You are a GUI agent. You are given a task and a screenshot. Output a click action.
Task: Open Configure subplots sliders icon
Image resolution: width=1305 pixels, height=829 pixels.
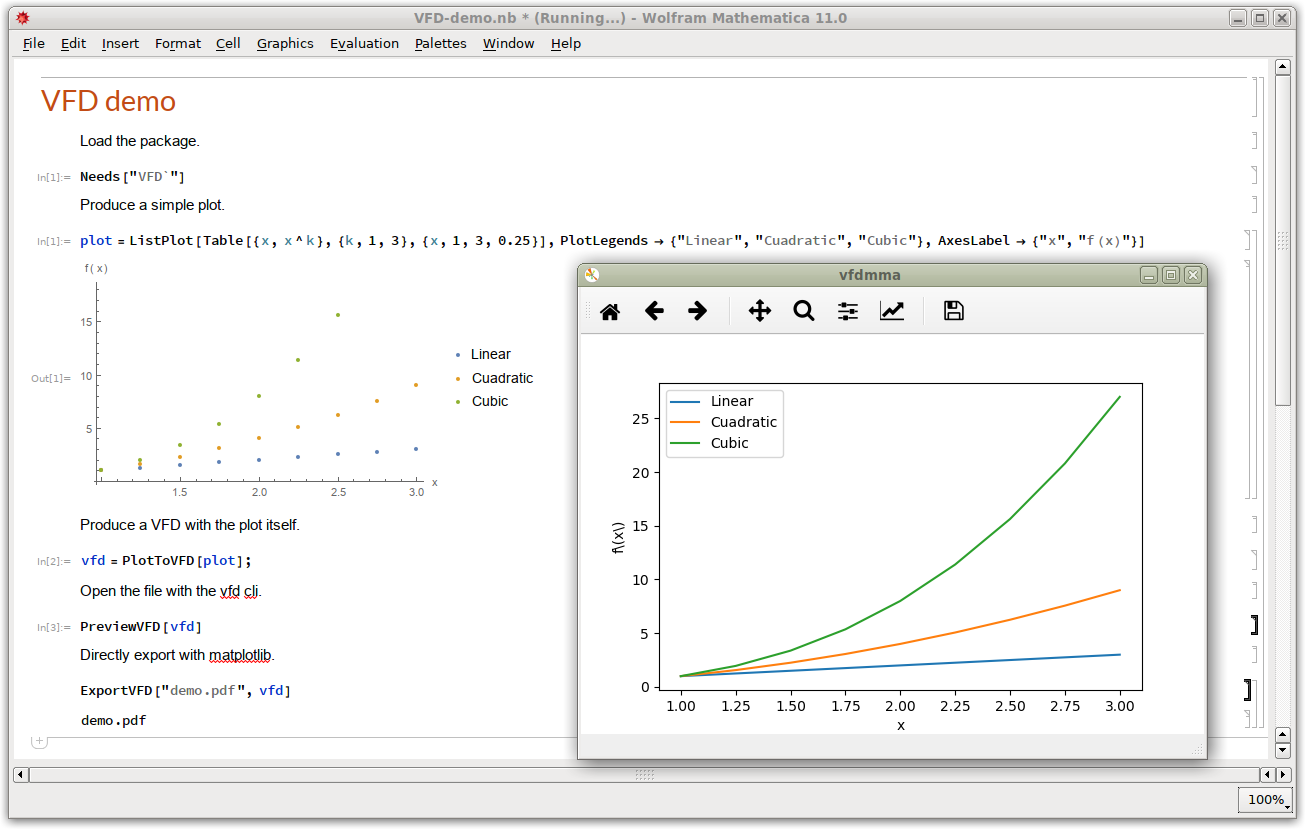[848, 312]
